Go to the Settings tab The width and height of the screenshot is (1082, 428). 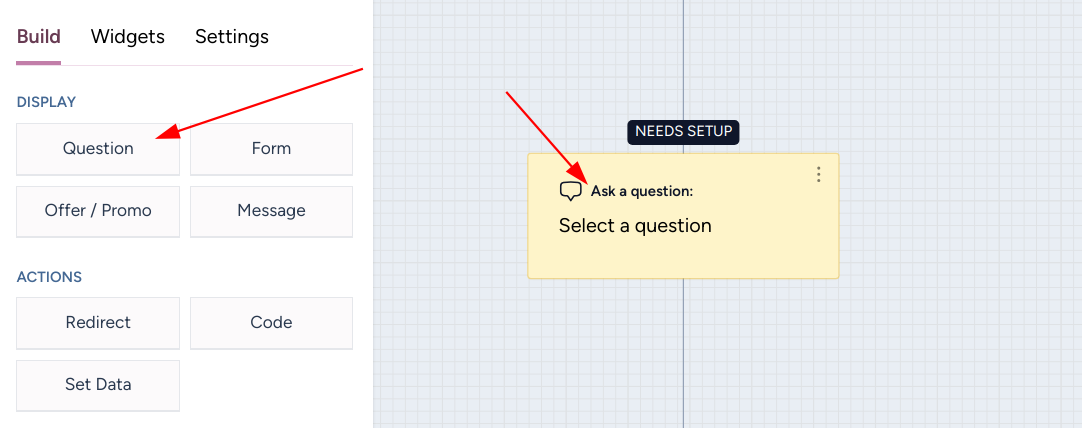[232, 37]
